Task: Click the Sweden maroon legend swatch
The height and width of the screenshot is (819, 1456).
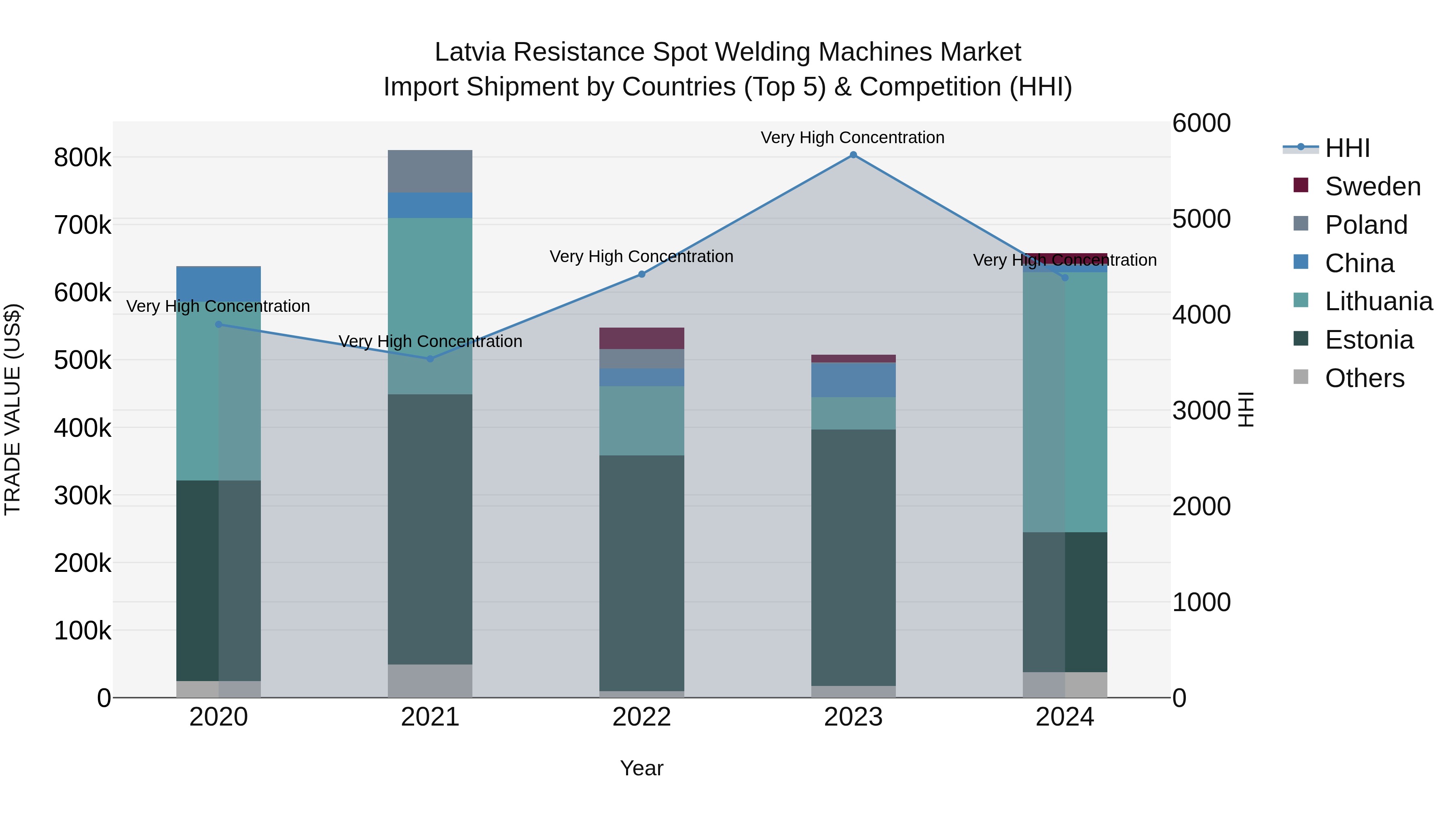Action: [x=1301, y=185]
